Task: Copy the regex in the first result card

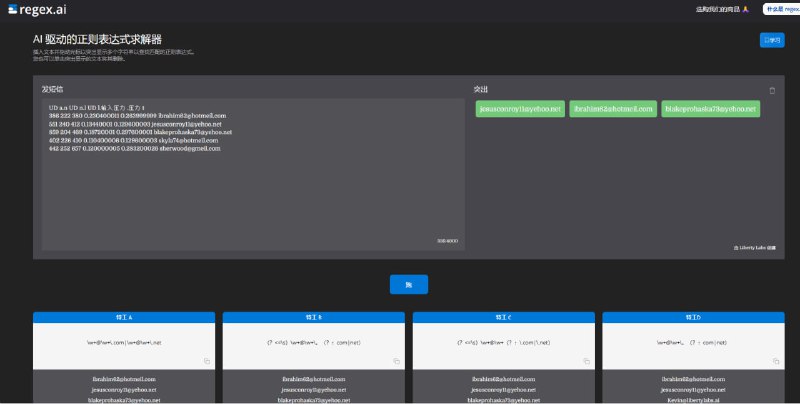Action: tap(206, 360)
